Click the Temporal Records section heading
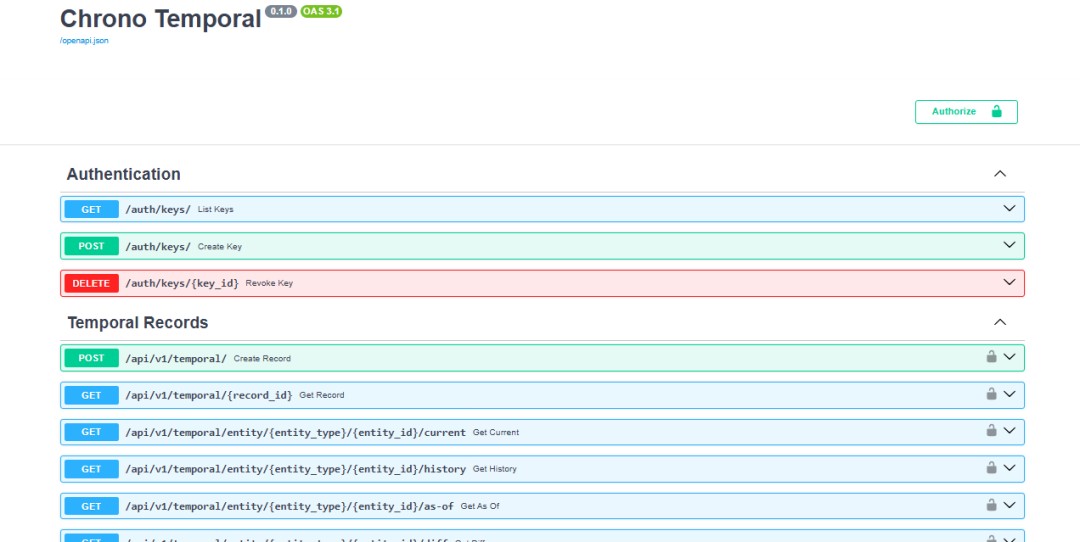 138,322
